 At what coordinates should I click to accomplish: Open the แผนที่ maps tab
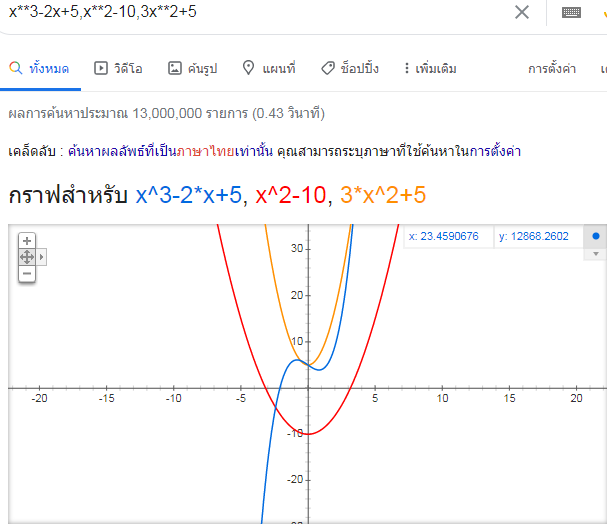click(269, 69)
